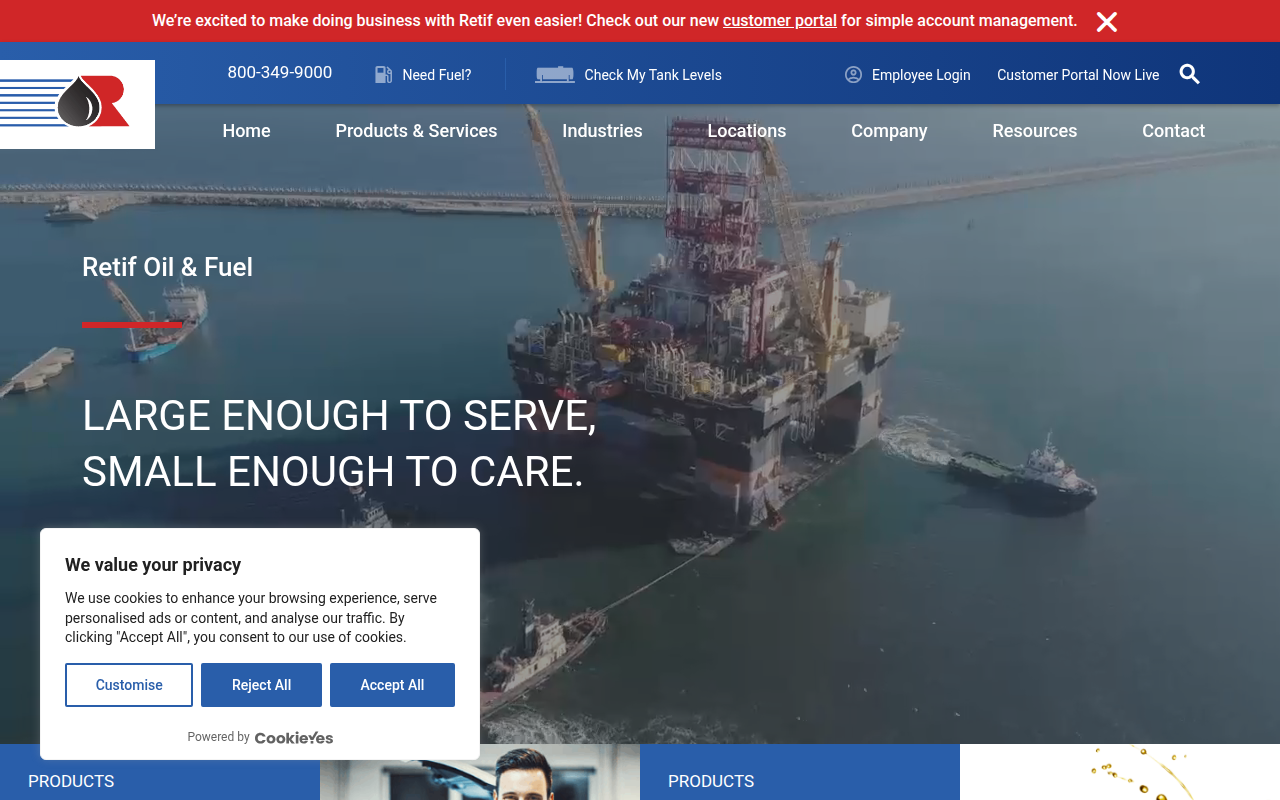Open the Need Fuel? link

tap(437, 75)
